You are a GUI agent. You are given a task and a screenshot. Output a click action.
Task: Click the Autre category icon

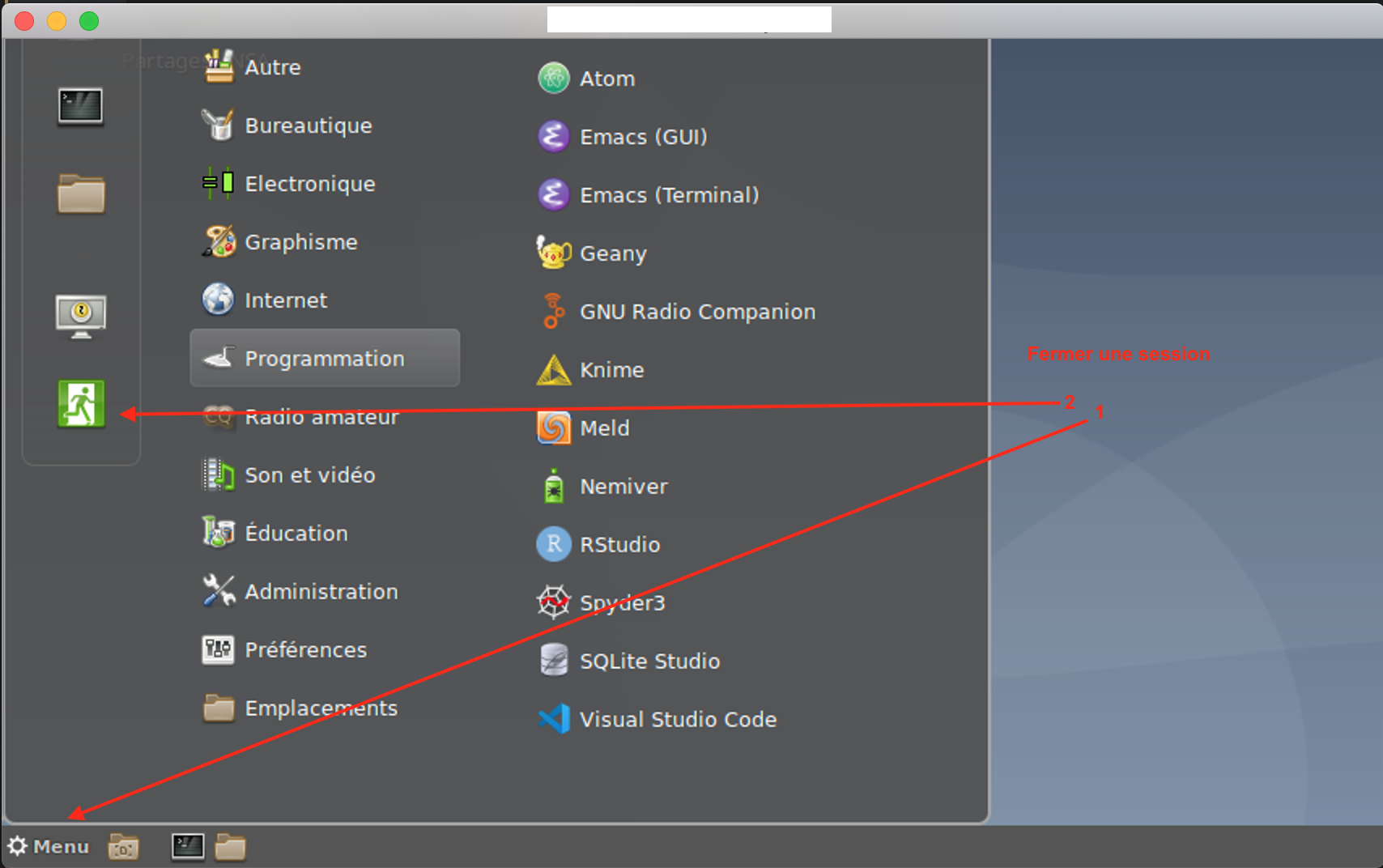pos(219,66)
